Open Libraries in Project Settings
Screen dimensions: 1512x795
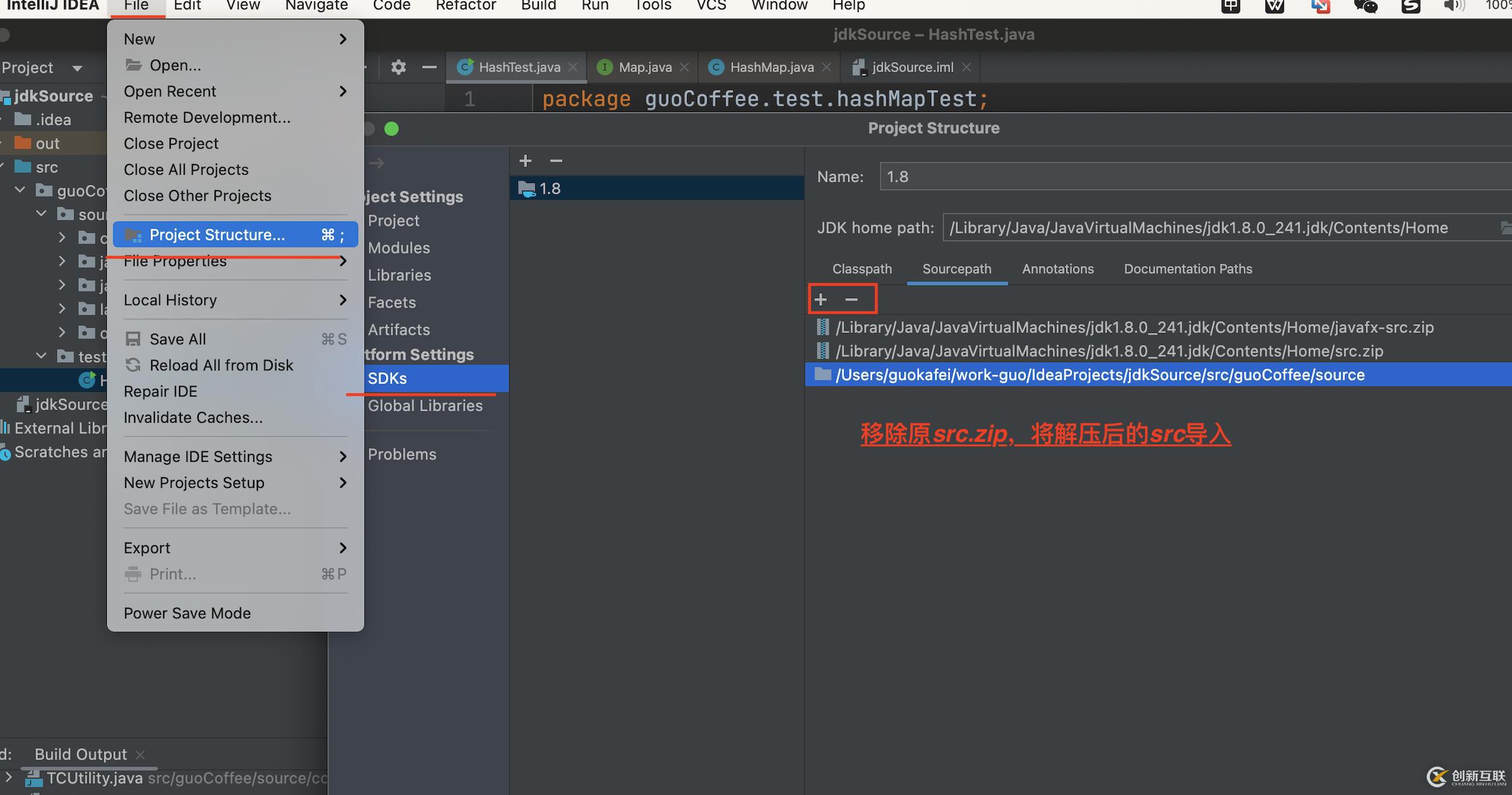(399, 275)
